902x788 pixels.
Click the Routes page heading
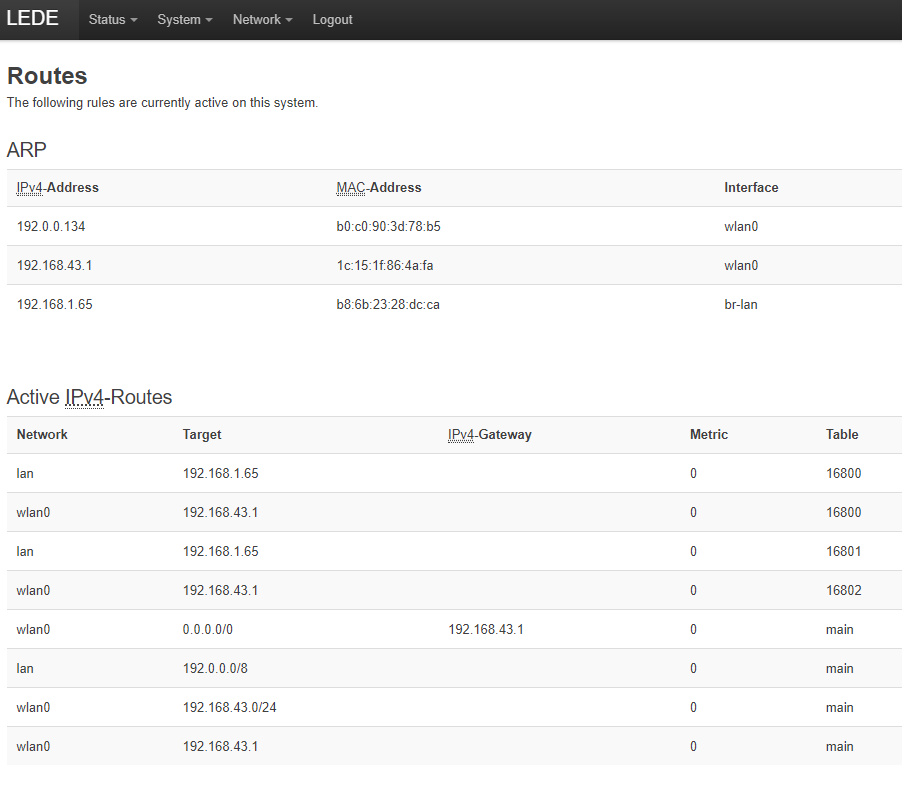tap(47, 76)
